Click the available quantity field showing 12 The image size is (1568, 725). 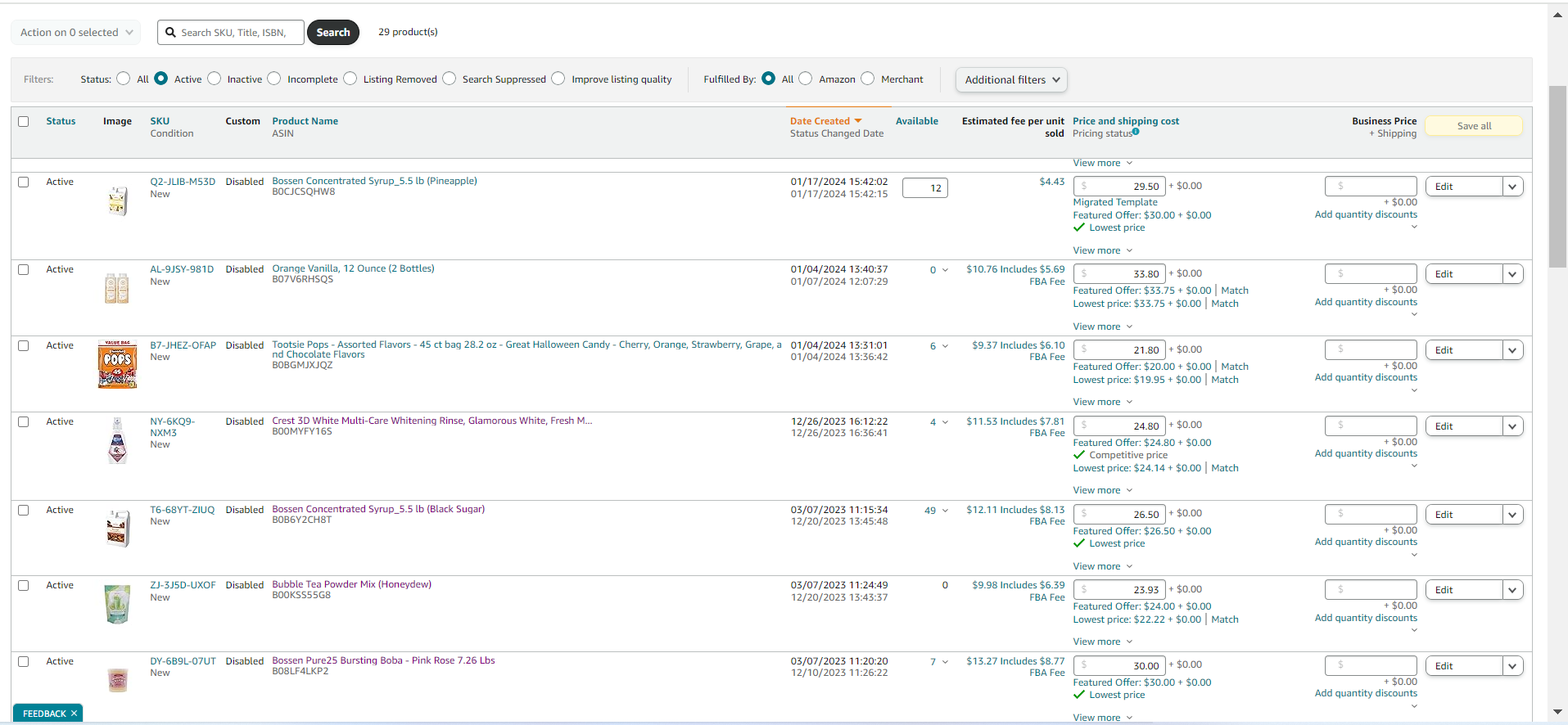coord(925,188)
